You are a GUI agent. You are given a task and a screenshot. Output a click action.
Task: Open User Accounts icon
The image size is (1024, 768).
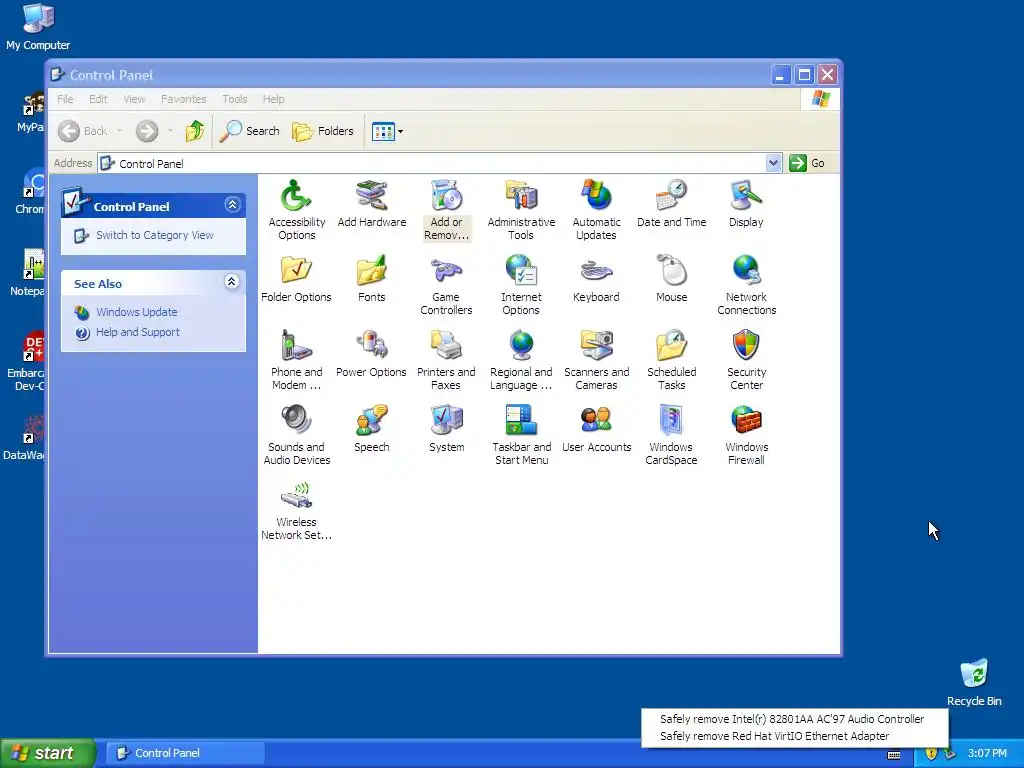click(596, 429)
